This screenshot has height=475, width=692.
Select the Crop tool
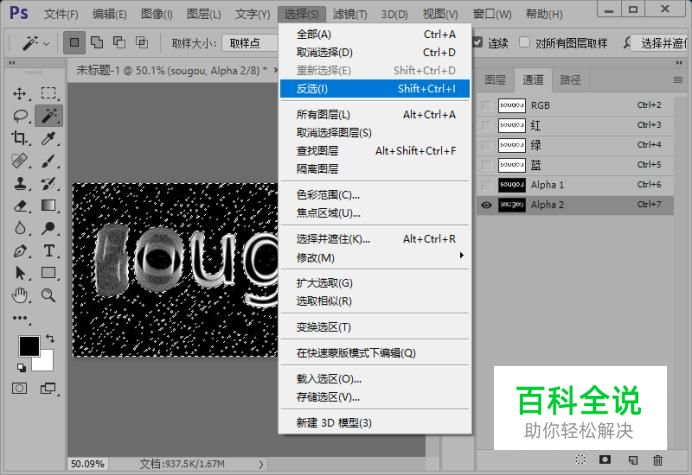(19, 138)
